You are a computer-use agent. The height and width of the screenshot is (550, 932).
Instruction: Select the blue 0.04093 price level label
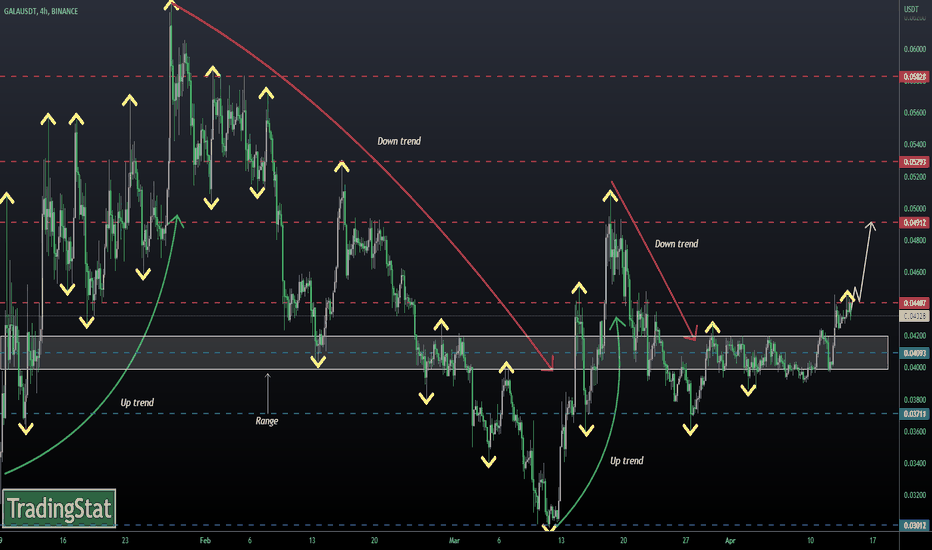tap(915, 353)
